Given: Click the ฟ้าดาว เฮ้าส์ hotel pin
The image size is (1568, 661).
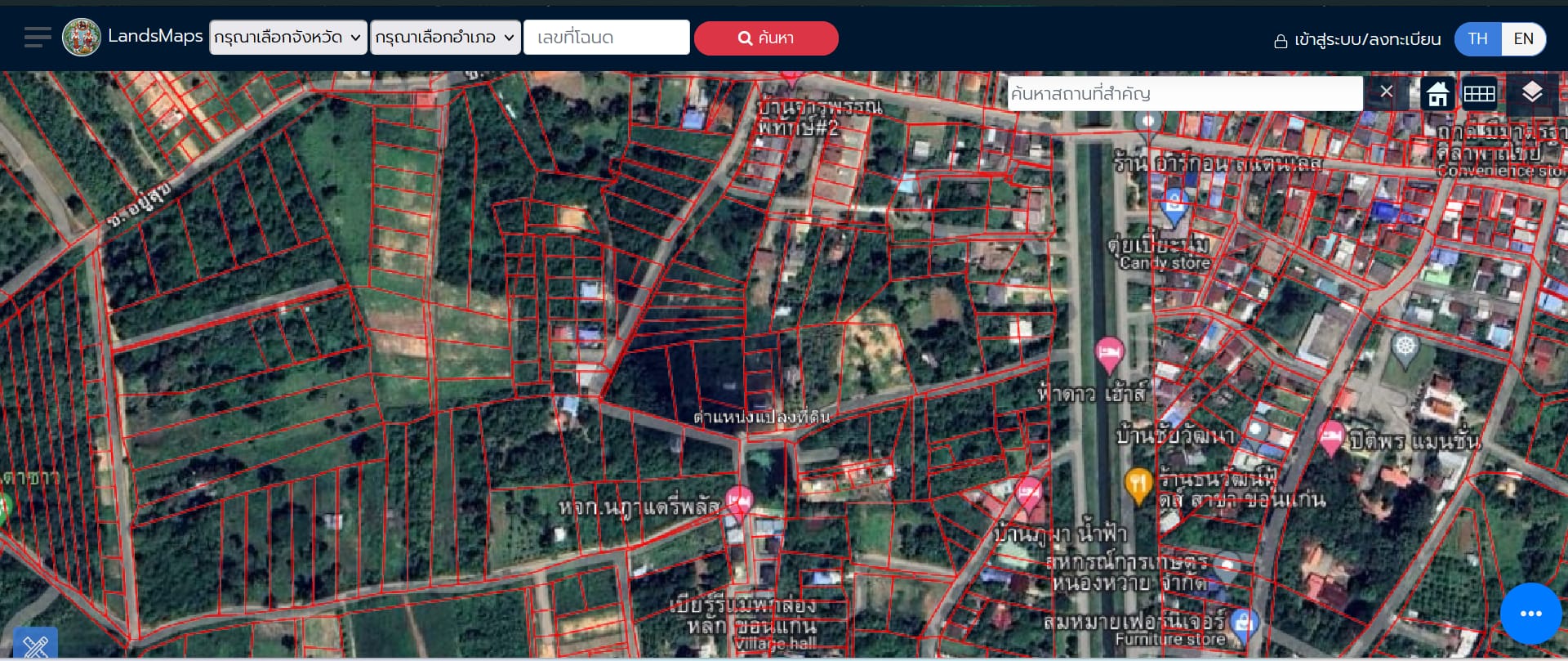Looking at the screenshot, I should tap(1109, 355).
